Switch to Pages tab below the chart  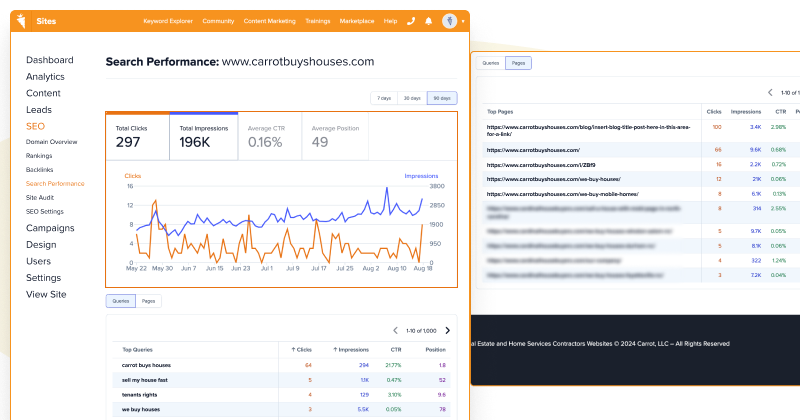148,301
